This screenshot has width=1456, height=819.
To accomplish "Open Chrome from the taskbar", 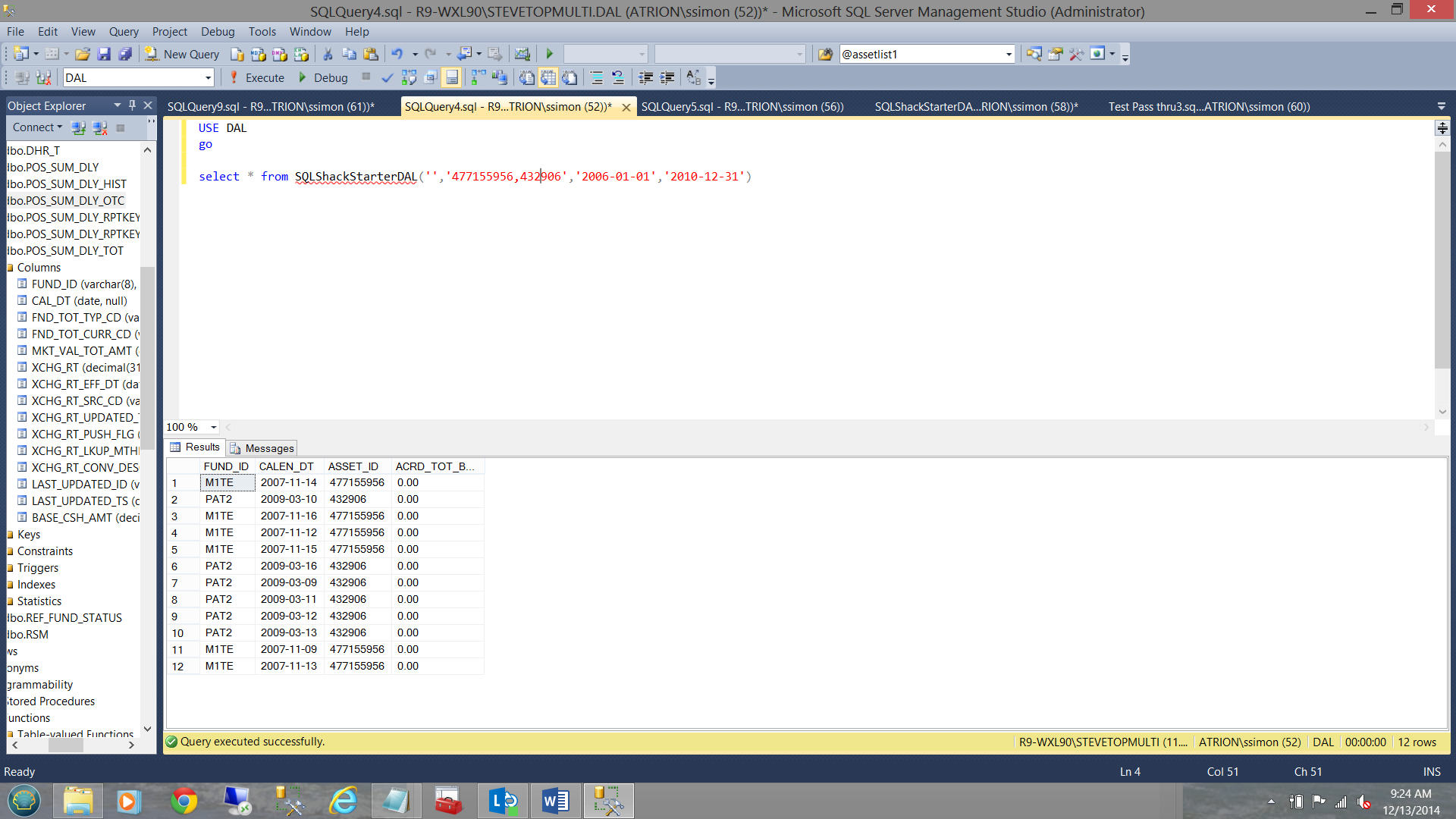I will [x=184, y=801].
